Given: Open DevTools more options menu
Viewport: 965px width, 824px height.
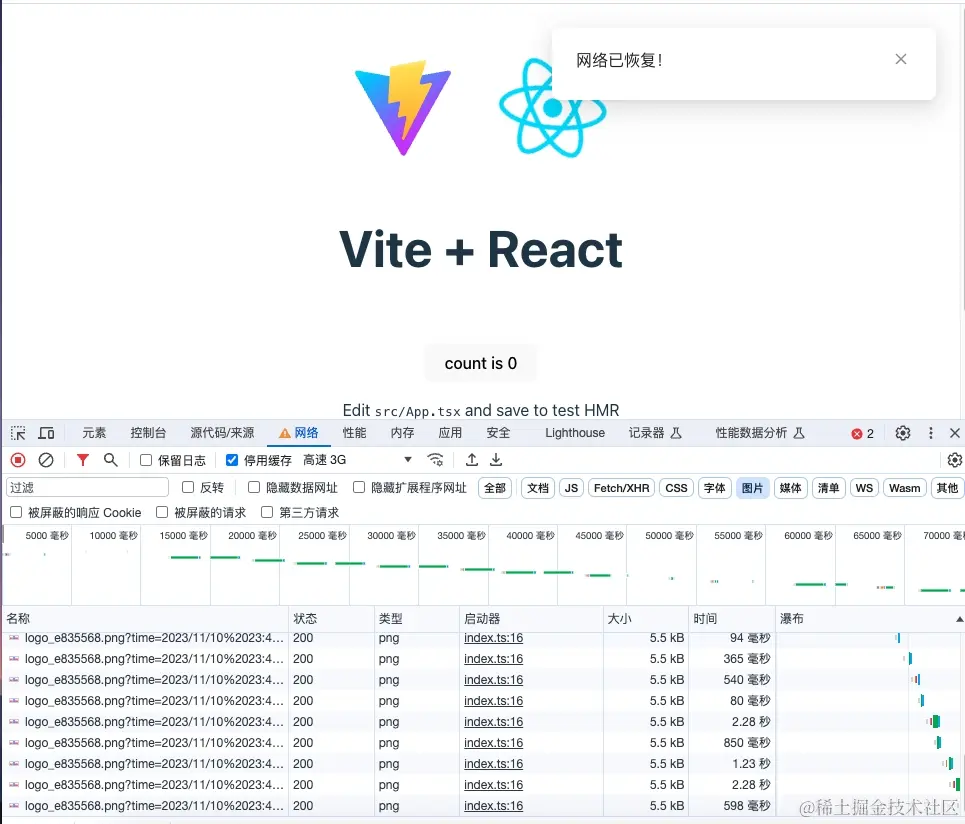Looking at the screenshot, I should 931,433.
